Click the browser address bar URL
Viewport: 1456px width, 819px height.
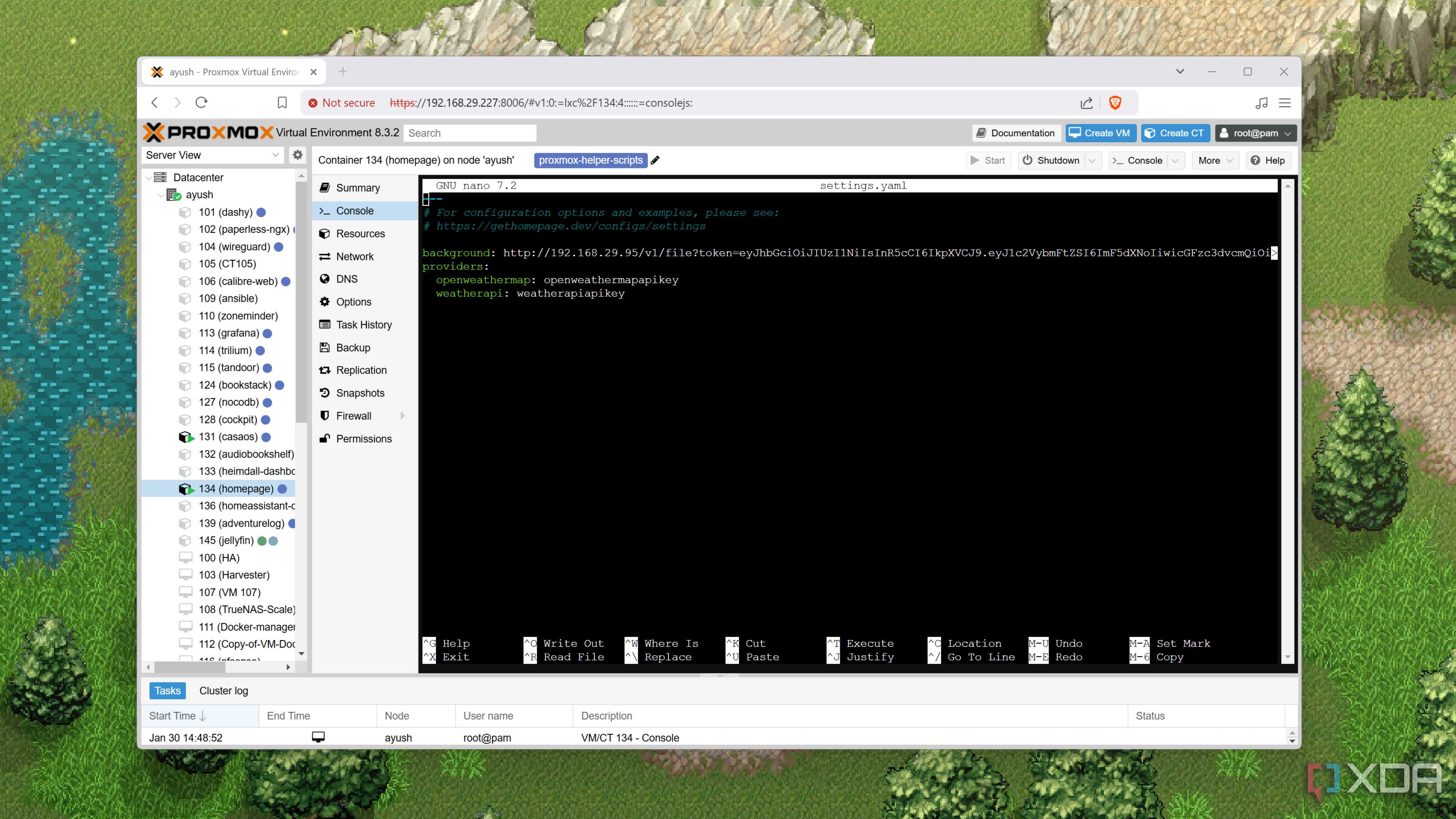(x=541, y=103)
